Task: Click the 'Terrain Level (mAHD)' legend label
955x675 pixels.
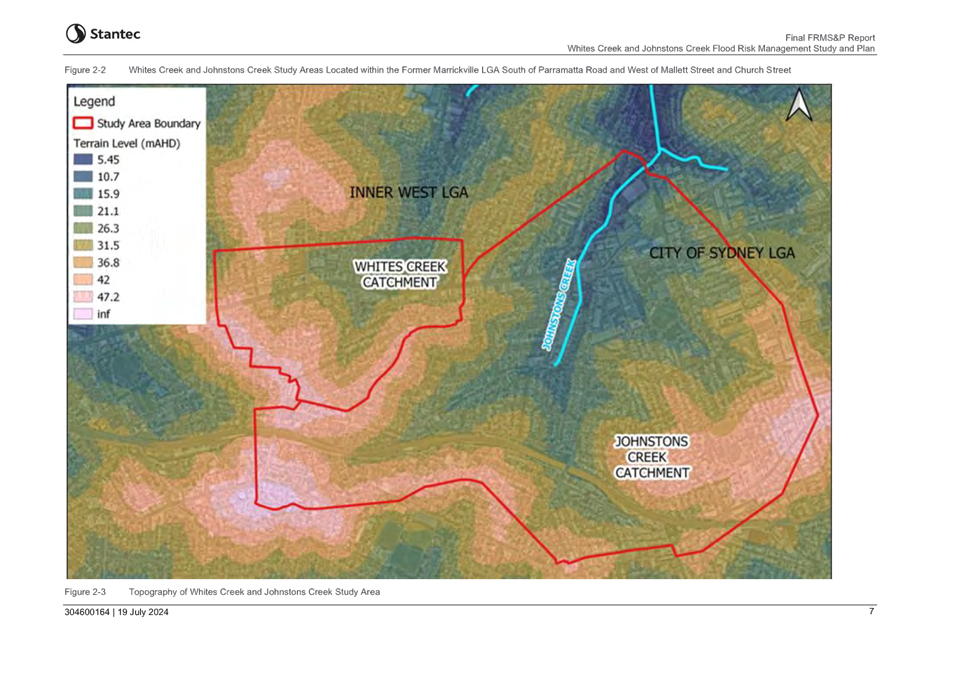Action: [127, 144]
